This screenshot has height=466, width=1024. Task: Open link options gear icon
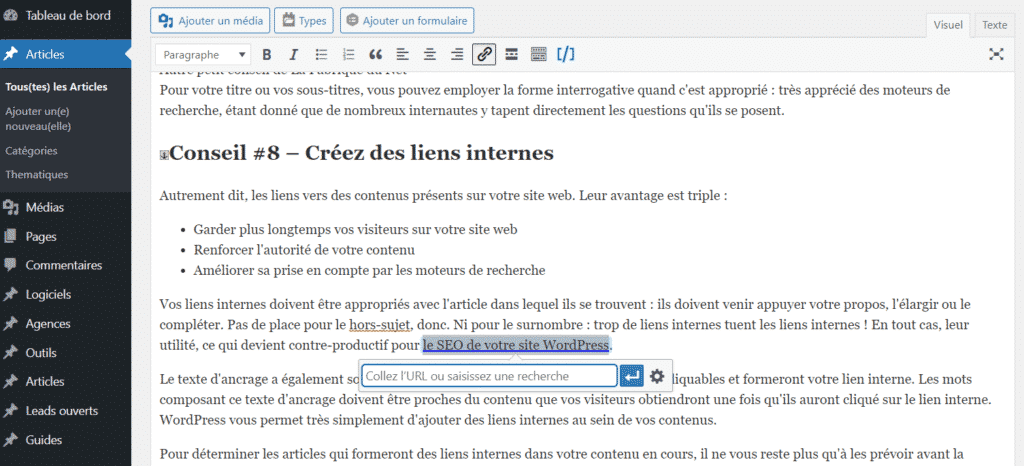(657, 376)
